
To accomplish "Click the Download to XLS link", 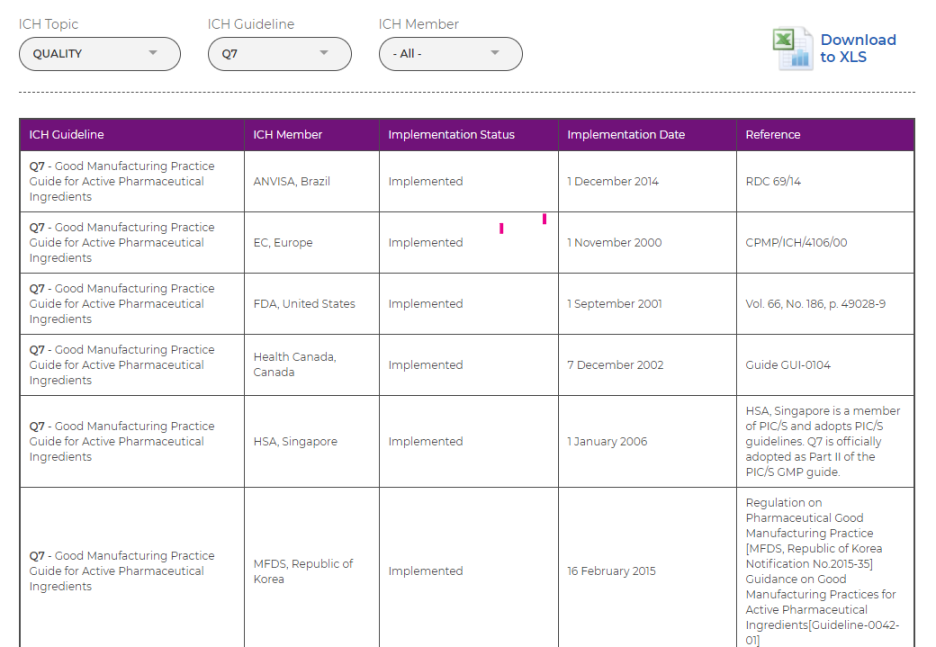I will [858, 48].
